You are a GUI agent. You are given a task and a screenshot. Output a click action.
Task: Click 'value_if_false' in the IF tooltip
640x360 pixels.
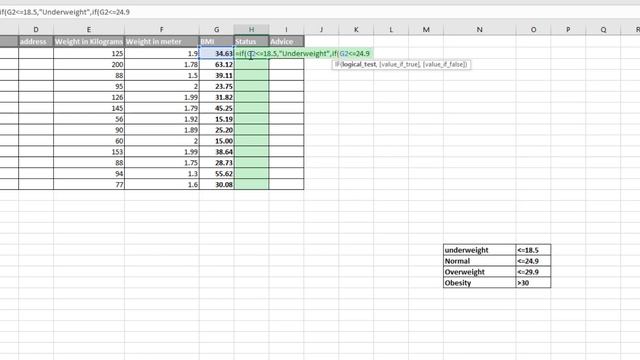[444, 64]
